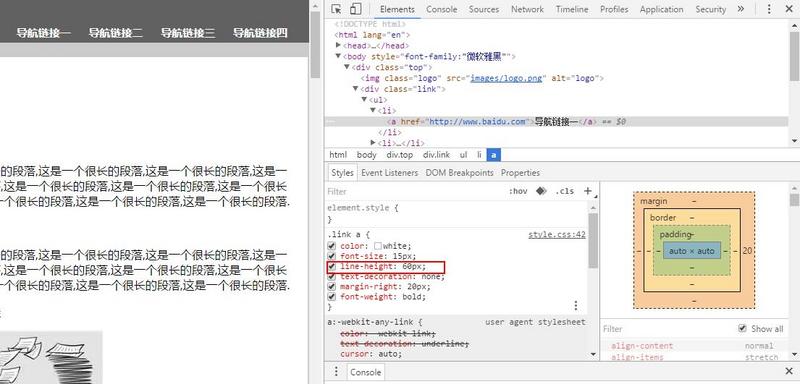Click the webpage vertical scrollbar thumb
This screenshot has width=800, height=384.
tap(315, 46)
